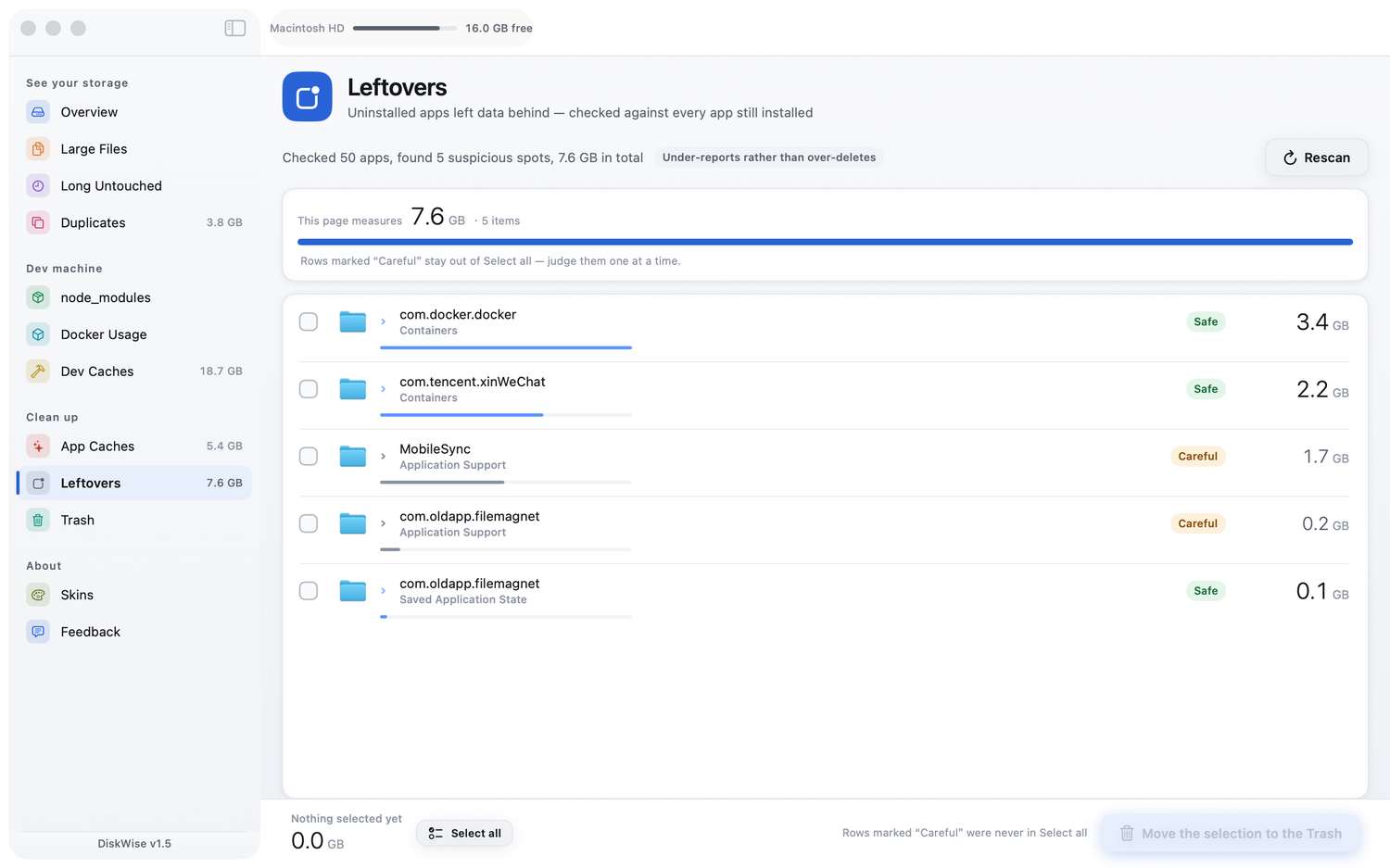Click the Trash bin sidebar icon
Image resolution: width=1390 pixels, height=868 pixels.
pyautogui.click(x=38, y=521)
